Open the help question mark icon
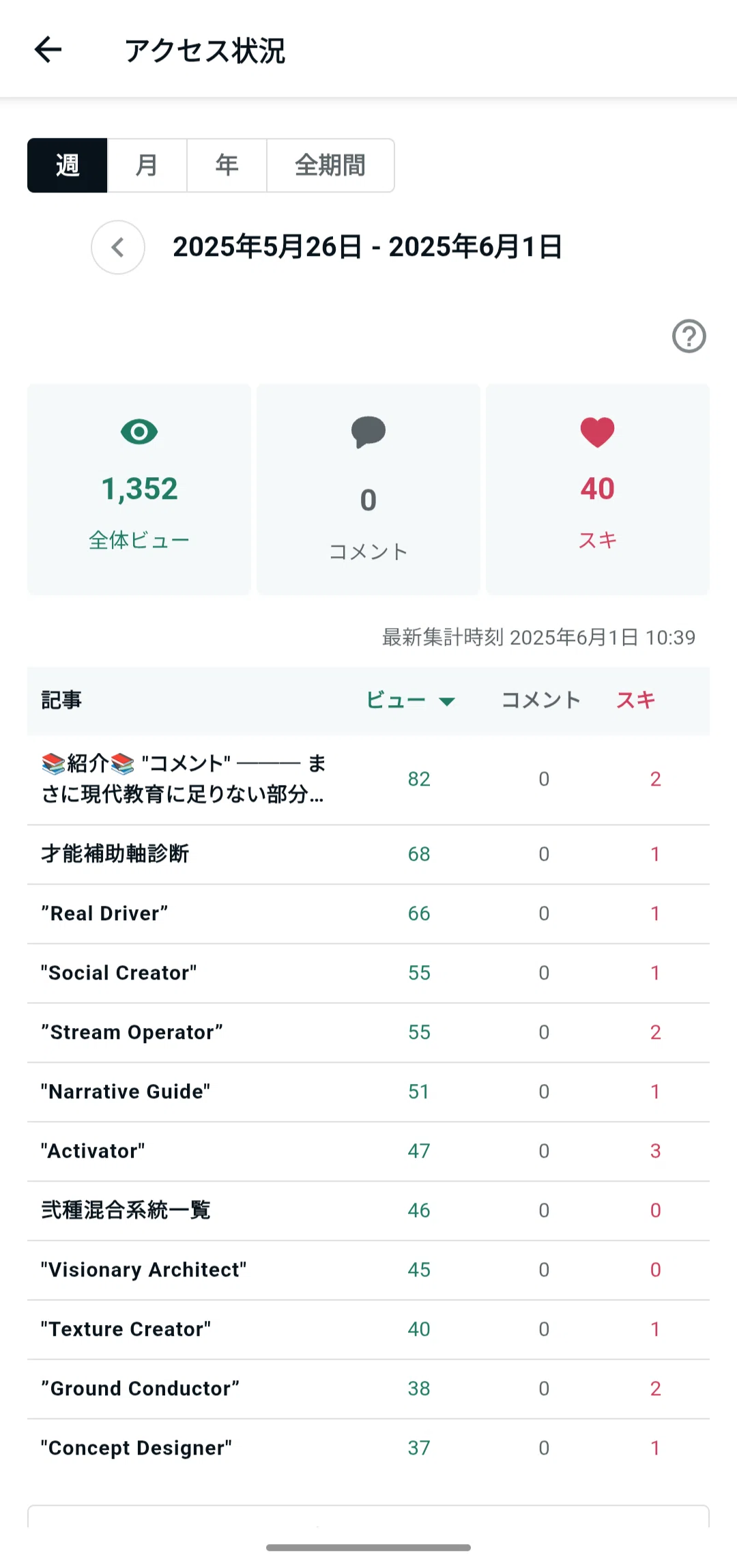The width and height of the screenshot is (737, 1568). (x=689, y=336)
